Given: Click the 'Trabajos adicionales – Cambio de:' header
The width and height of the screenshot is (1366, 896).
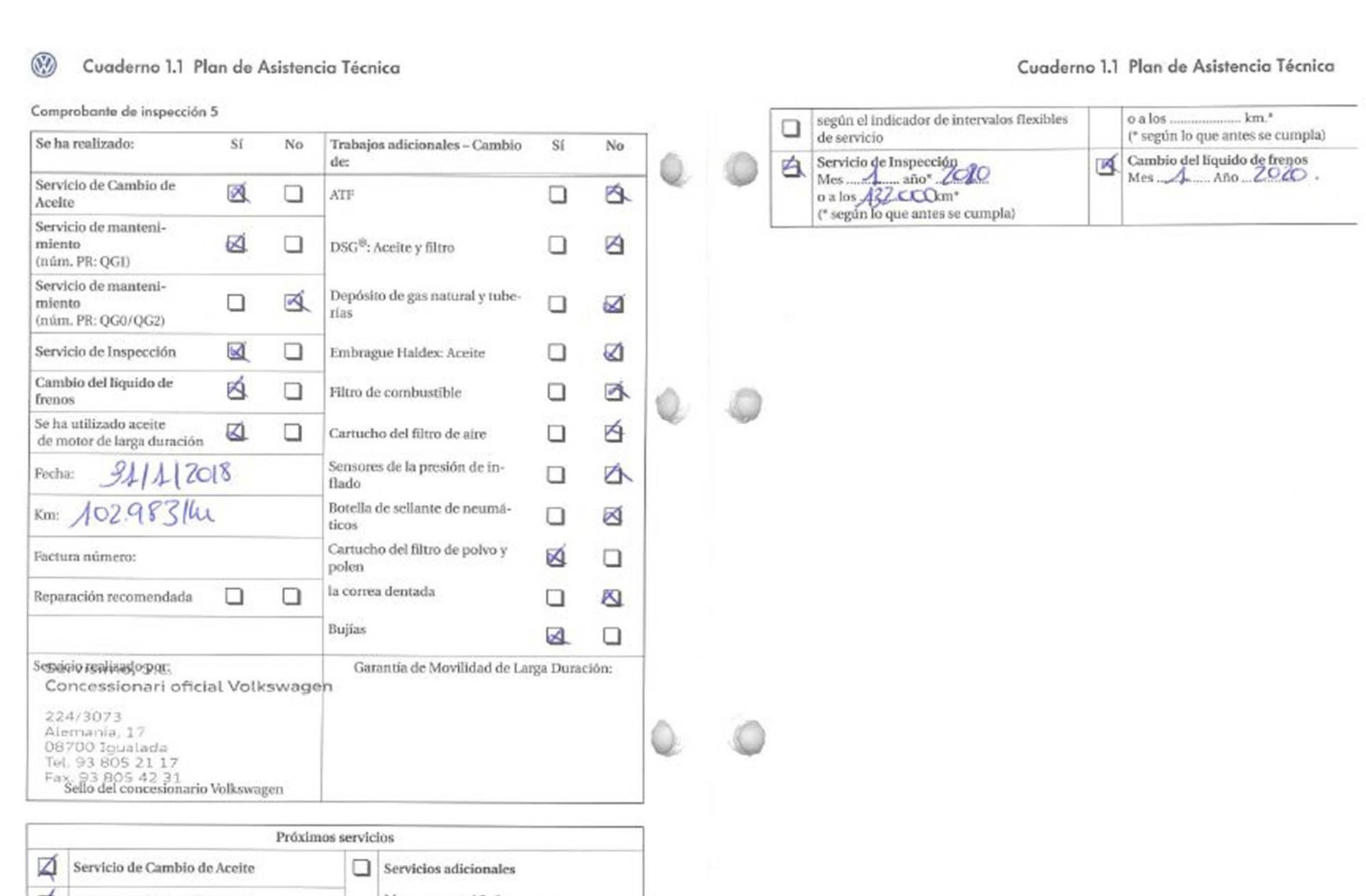Looking at the screenshot, I should (x=425, y=153).
